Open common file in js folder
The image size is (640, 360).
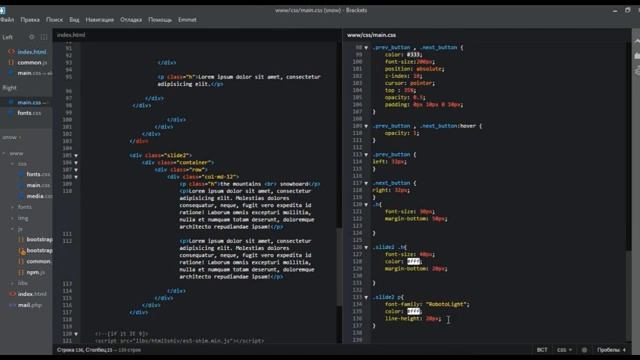[39, 261]
